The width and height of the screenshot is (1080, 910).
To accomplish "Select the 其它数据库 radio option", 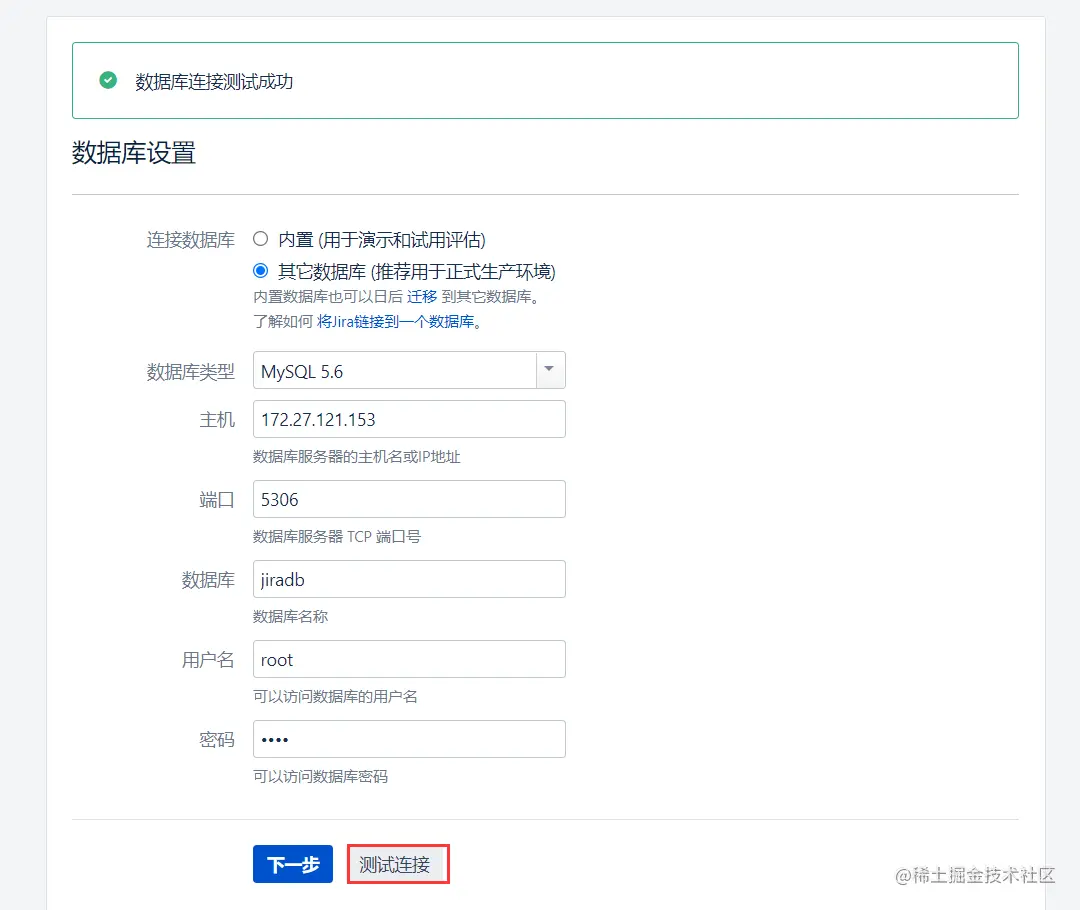I will (x=260, y=271).
